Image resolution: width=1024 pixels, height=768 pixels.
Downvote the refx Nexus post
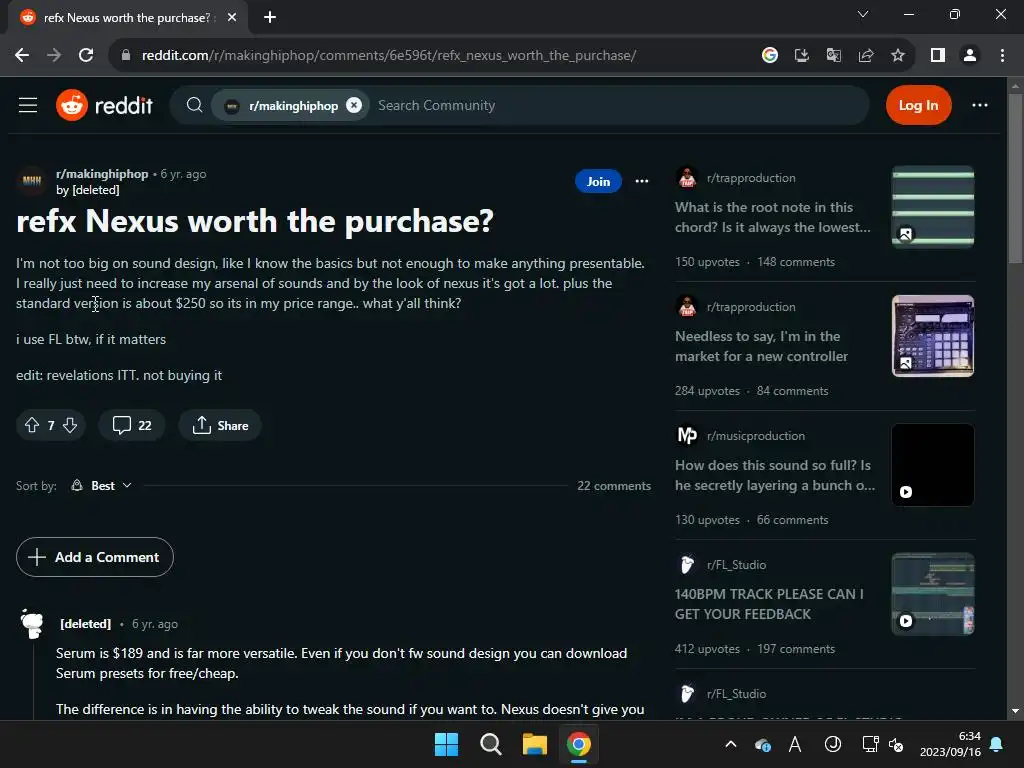[70, 426]
